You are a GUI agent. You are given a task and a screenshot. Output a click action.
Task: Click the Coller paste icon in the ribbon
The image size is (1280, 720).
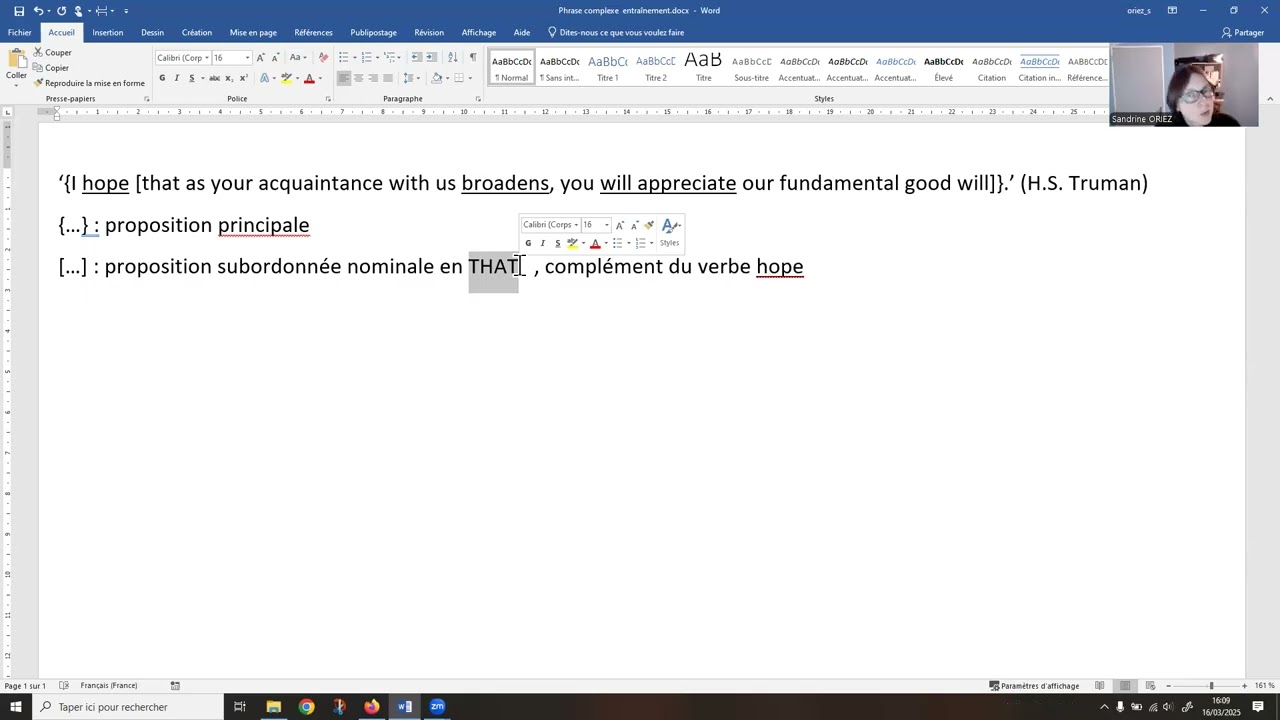click(x=16, y=60)
